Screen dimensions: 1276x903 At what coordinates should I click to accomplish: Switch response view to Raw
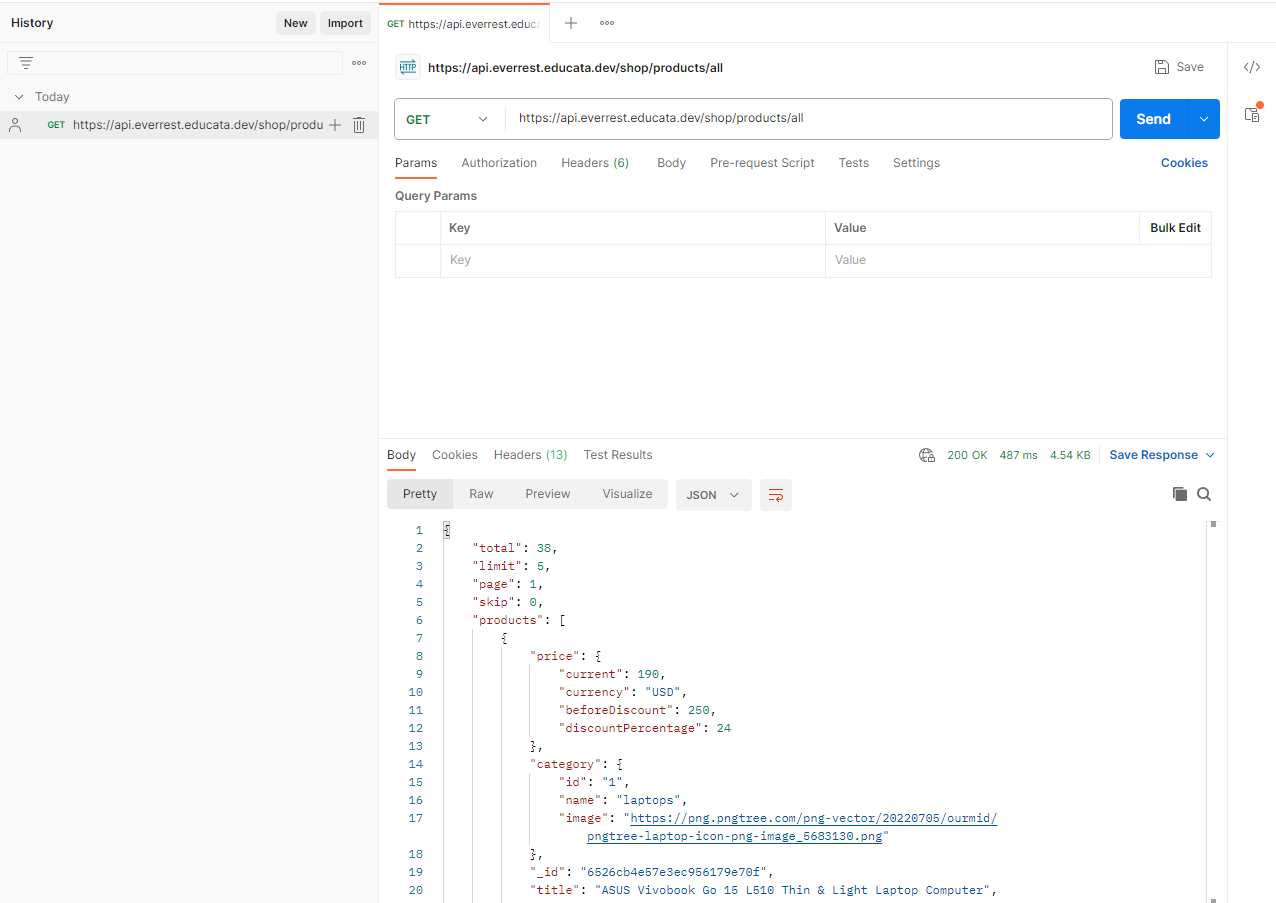[481, 494]
